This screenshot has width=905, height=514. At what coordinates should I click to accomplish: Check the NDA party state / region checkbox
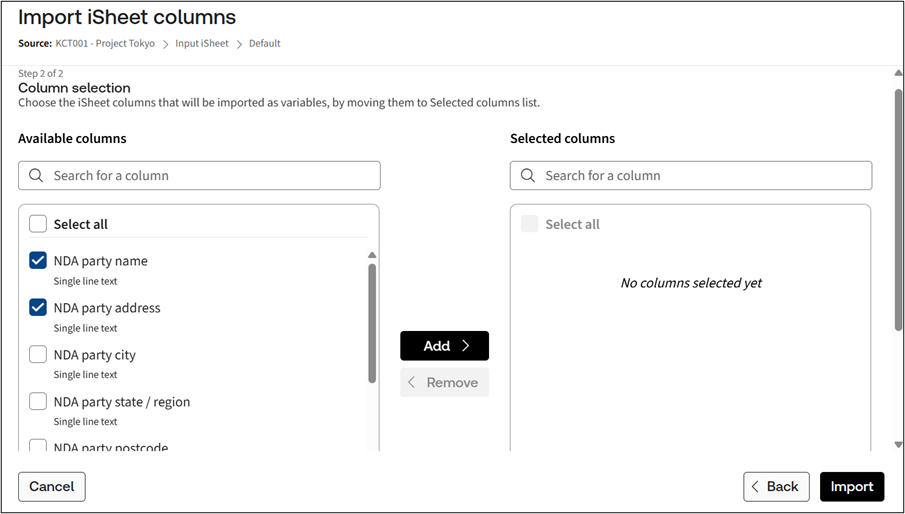click(38, 401)
